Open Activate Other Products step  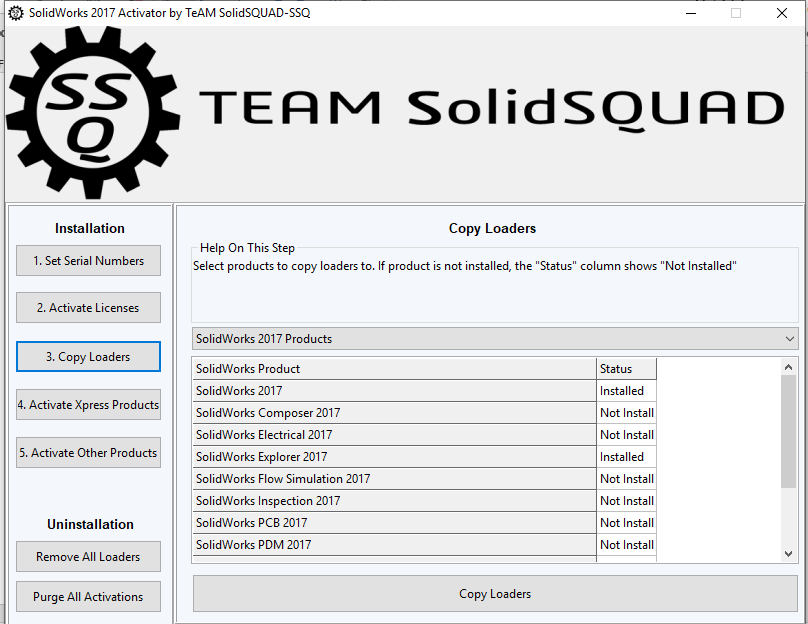point(88,452)
